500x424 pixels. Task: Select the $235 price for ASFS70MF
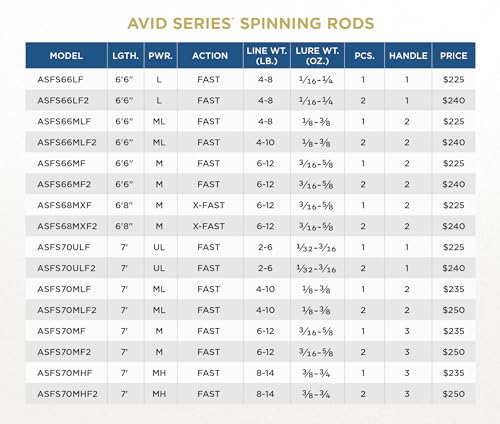[x=453, y=331]
